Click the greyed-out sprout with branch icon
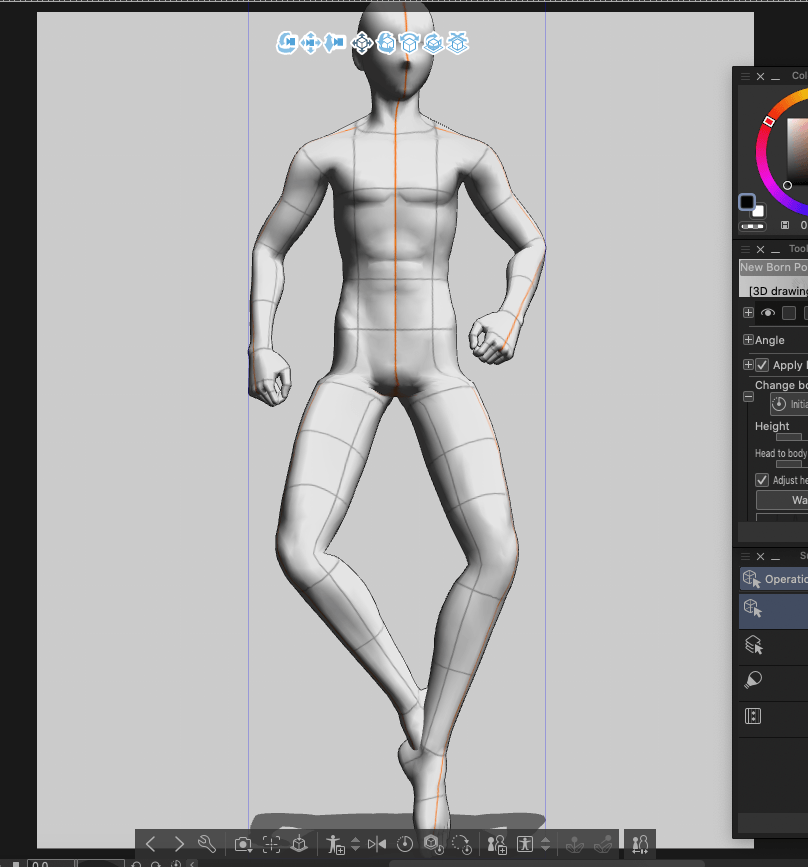 click(x=603, y=844)
